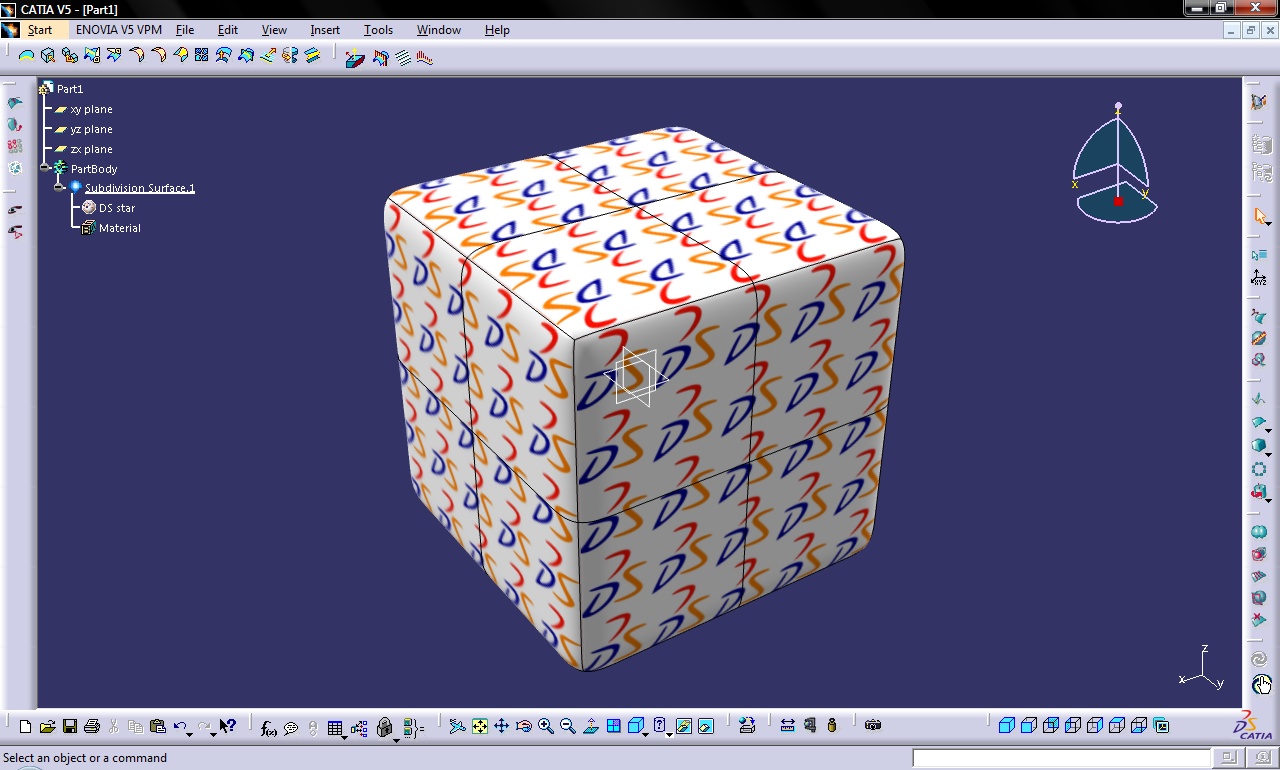Toggle Swap Visible Space
Screen dimensions: 1280x770
coord(706,726)
